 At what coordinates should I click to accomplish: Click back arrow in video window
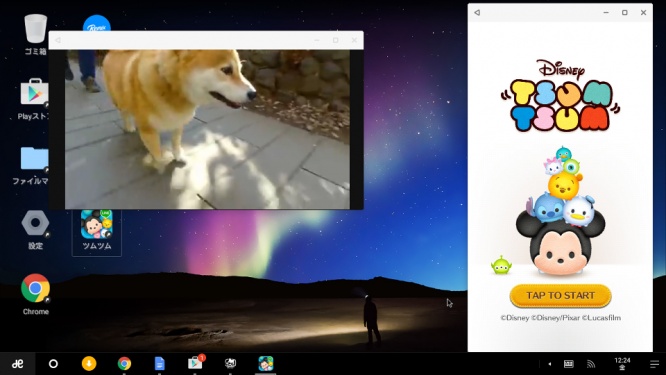[58, 40]
